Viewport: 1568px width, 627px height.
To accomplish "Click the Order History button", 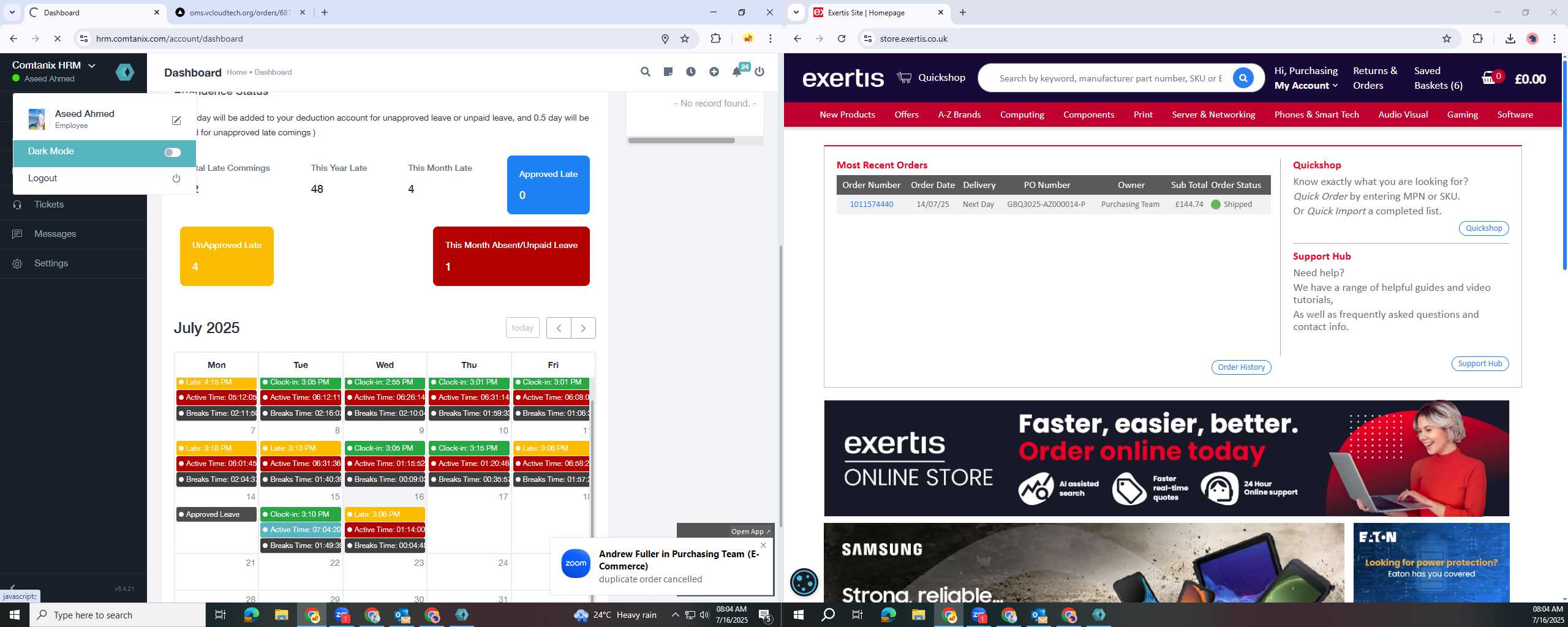I will pyautogui.click(x=1241, y=367).
